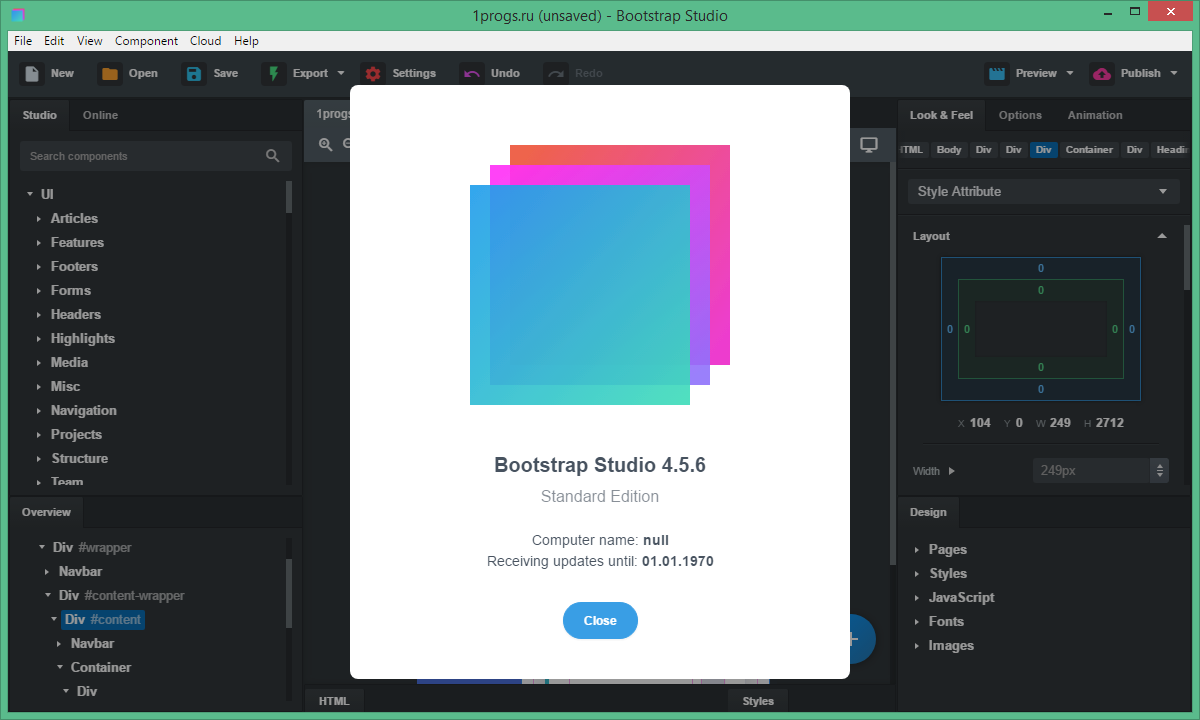This screenshot has height=720, width=1200.
Task: Click the Export lightning bolt icon
Action: click(x=272, y=72)
